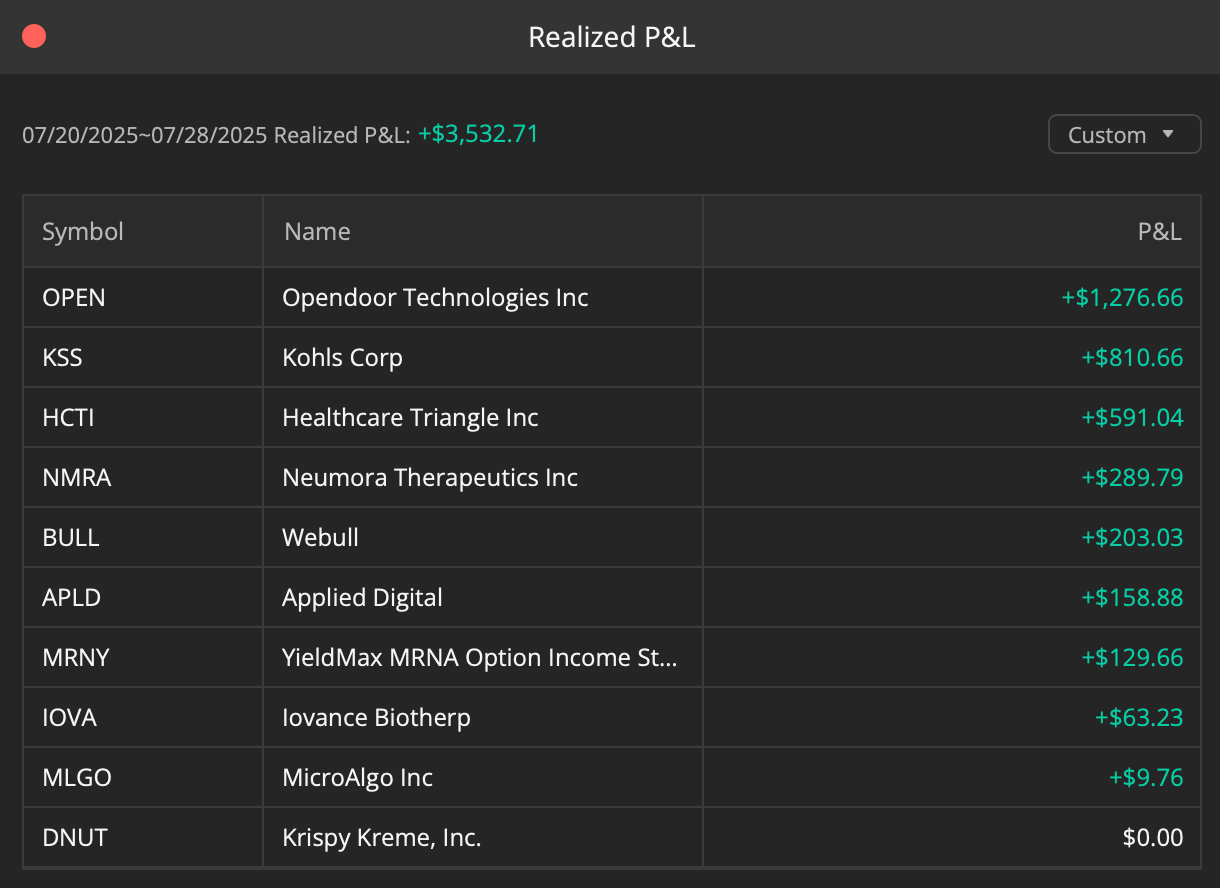Click the 07/20/2025~07/28/2025 date range text

[x=145, y=134]
